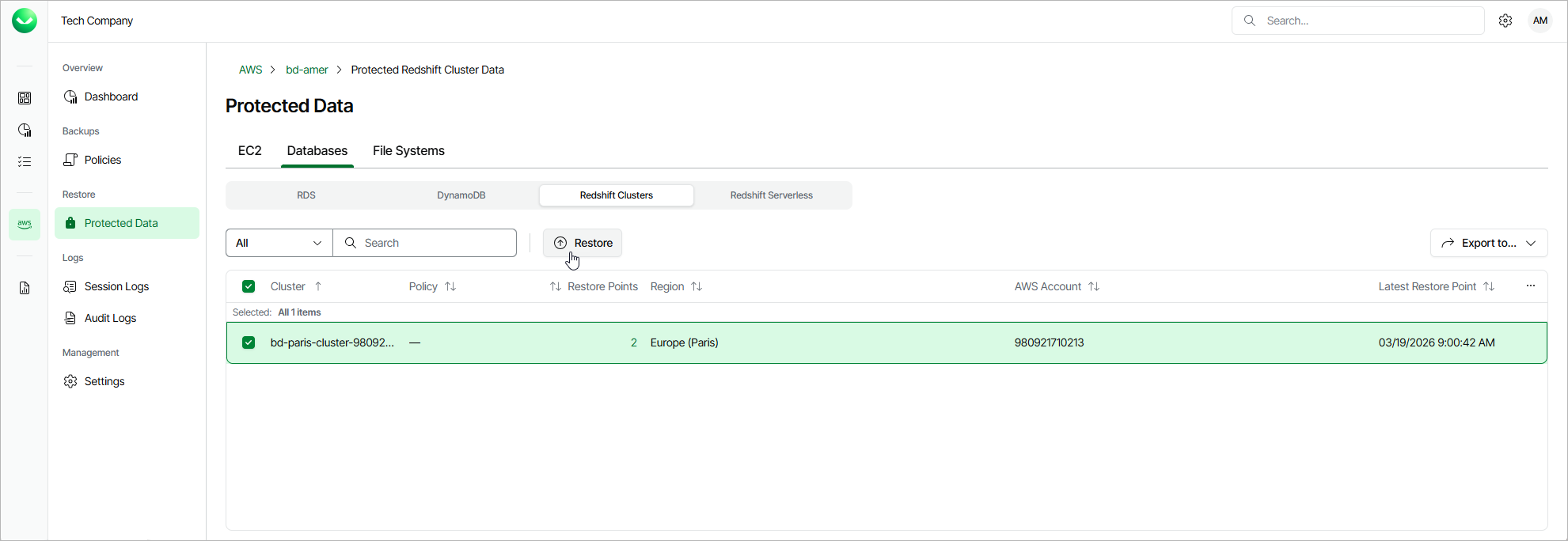The width and height of the screenshot is (1568, 541).
Task: Toggle the select-all header checkbox
Action: tap(249, 286)
